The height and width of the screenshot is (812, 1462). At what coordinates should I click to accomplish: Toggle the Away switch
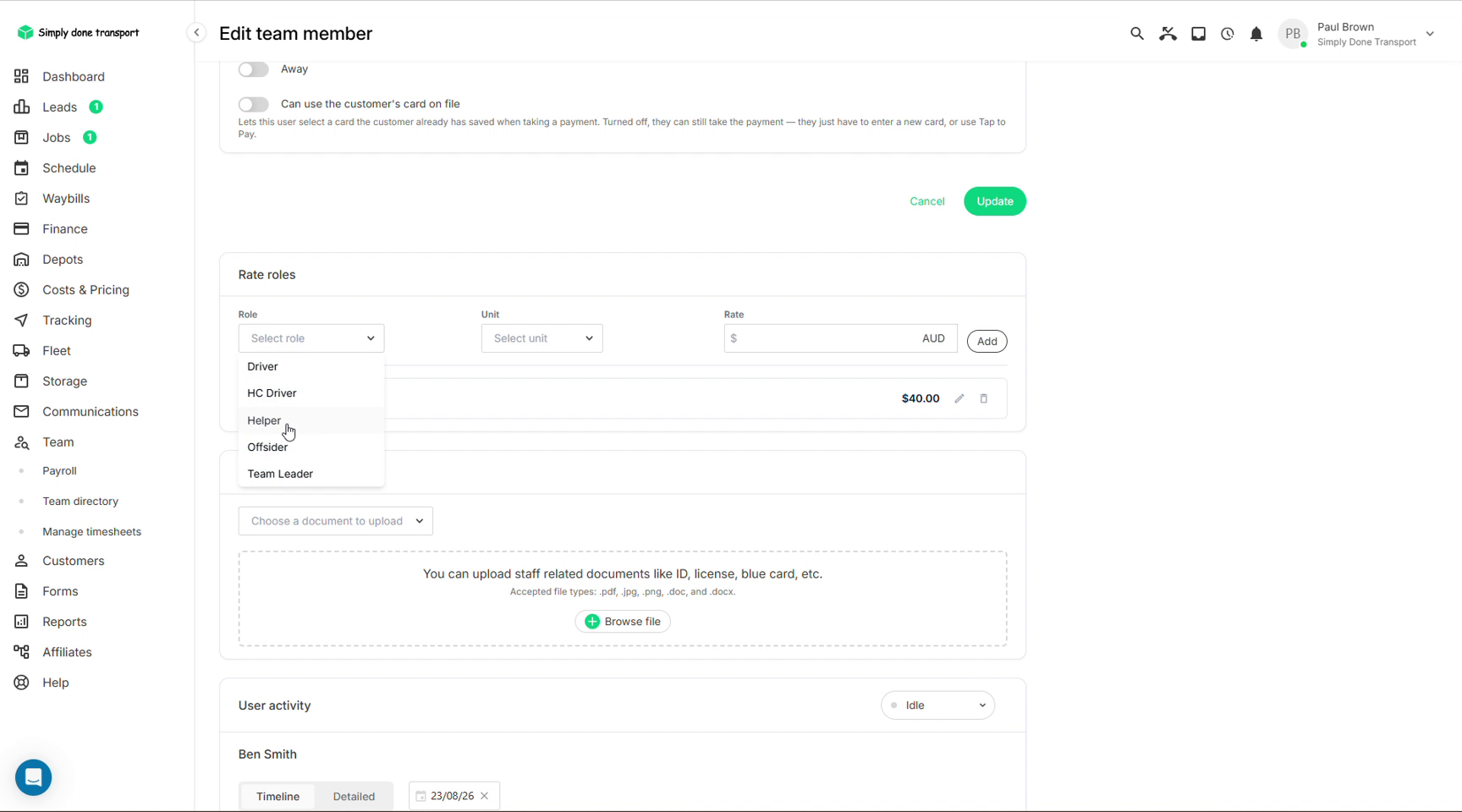[x=253, y=69]
